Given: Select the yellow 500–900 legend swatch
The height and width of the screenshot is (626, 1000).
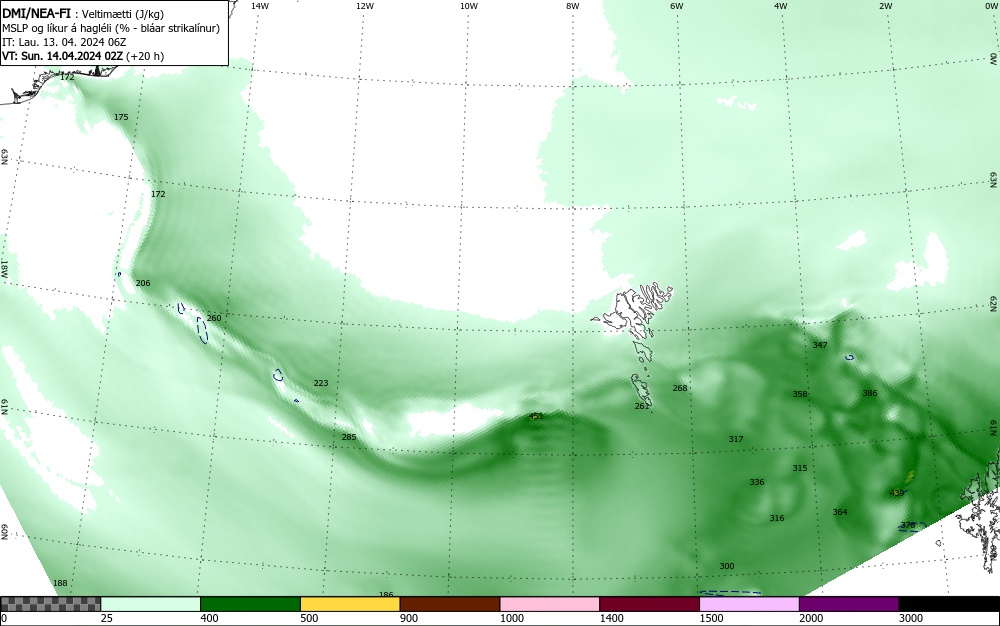Looking at the screenshot, I should pyautogui.click(x=350, y=604).
